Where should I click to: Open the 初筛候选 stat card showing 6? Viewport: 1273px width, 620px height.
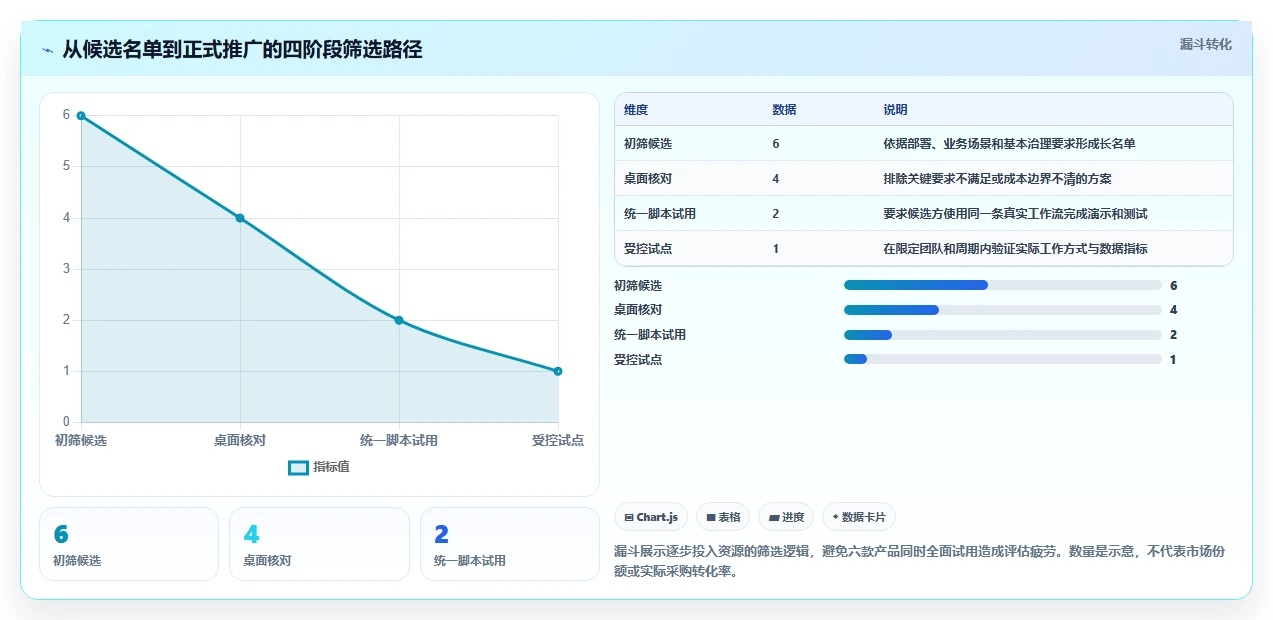tap(129, 544)
